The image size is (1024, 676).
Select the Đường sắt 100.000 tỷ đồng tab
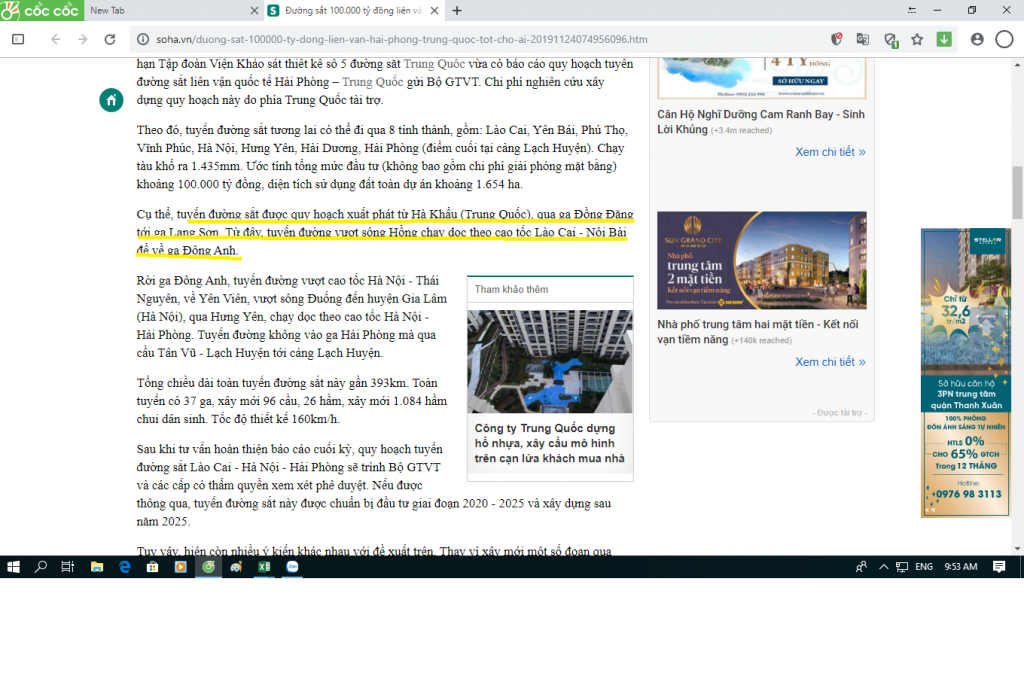(353, 10)
